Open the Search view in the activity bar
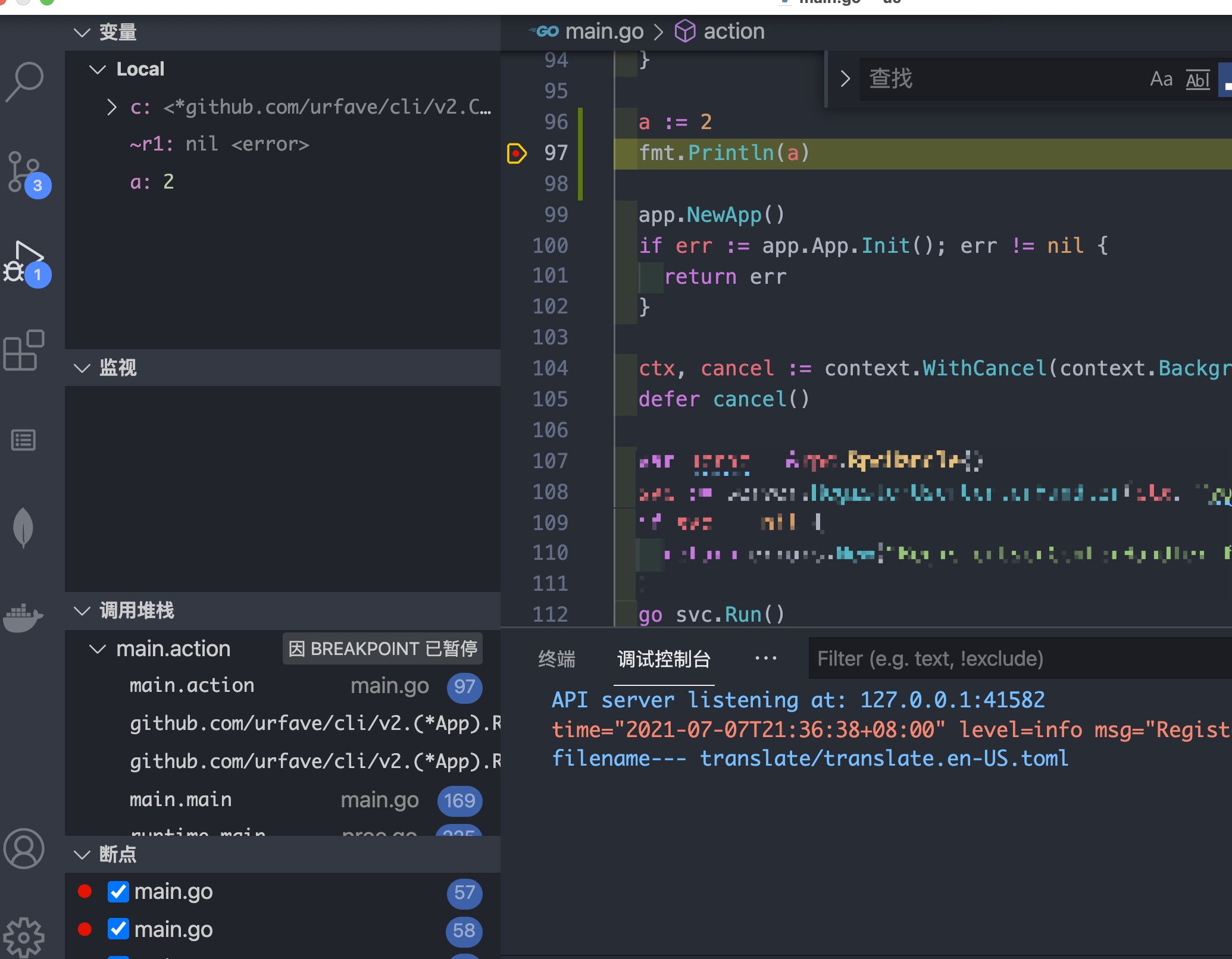The width and height of the screenshot is (1232, 959). pos(25,82)
